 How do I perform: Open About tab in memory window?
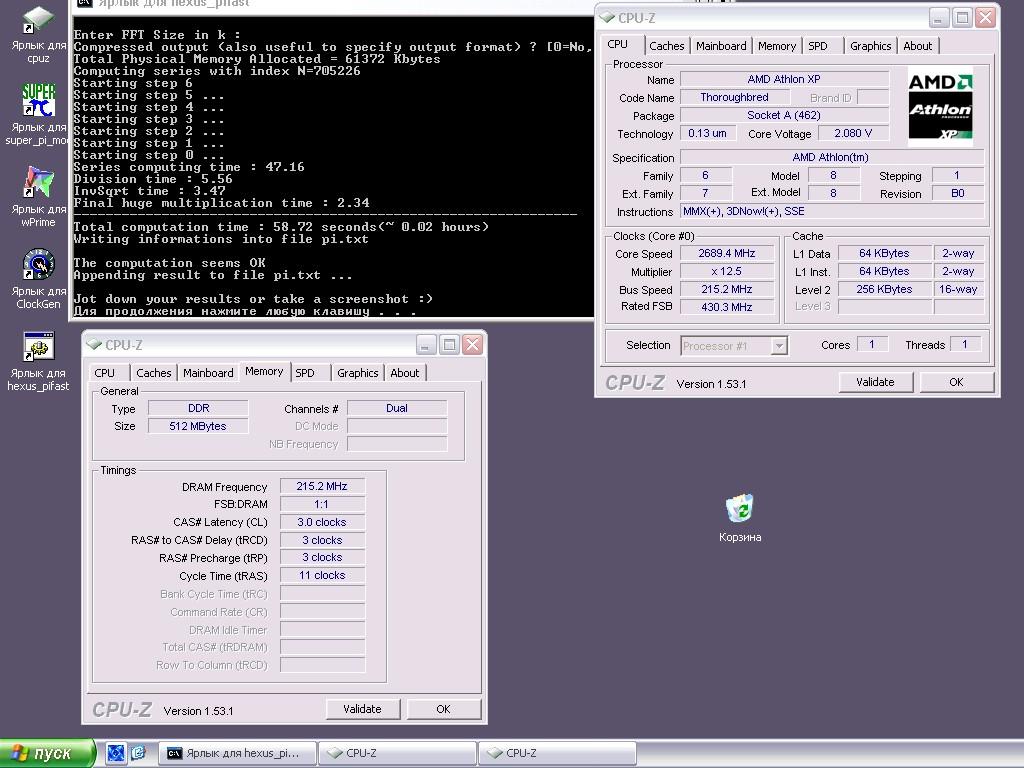405,373
